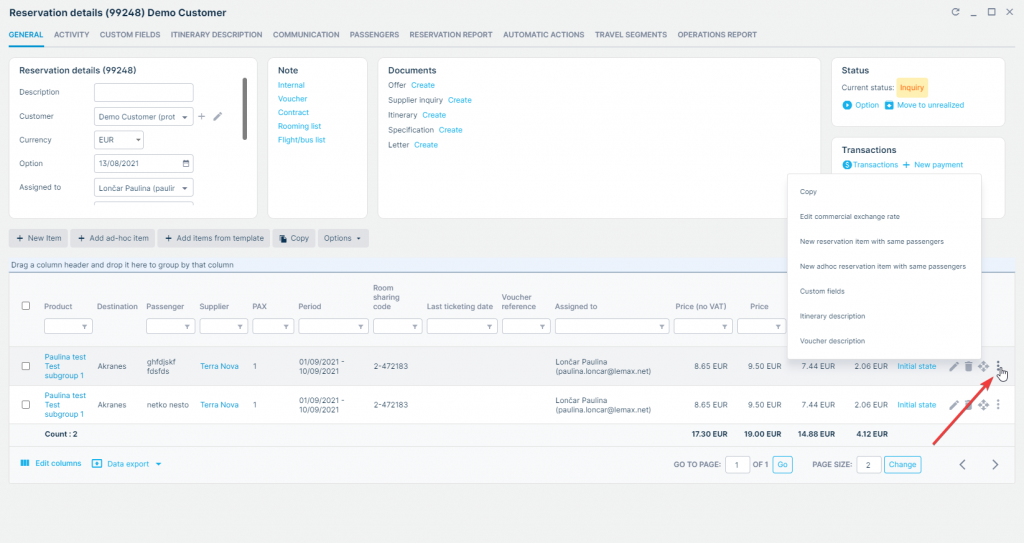The image size is (1024, 543).
Task: Switch to the Activity tab
Action: (71, 35)
